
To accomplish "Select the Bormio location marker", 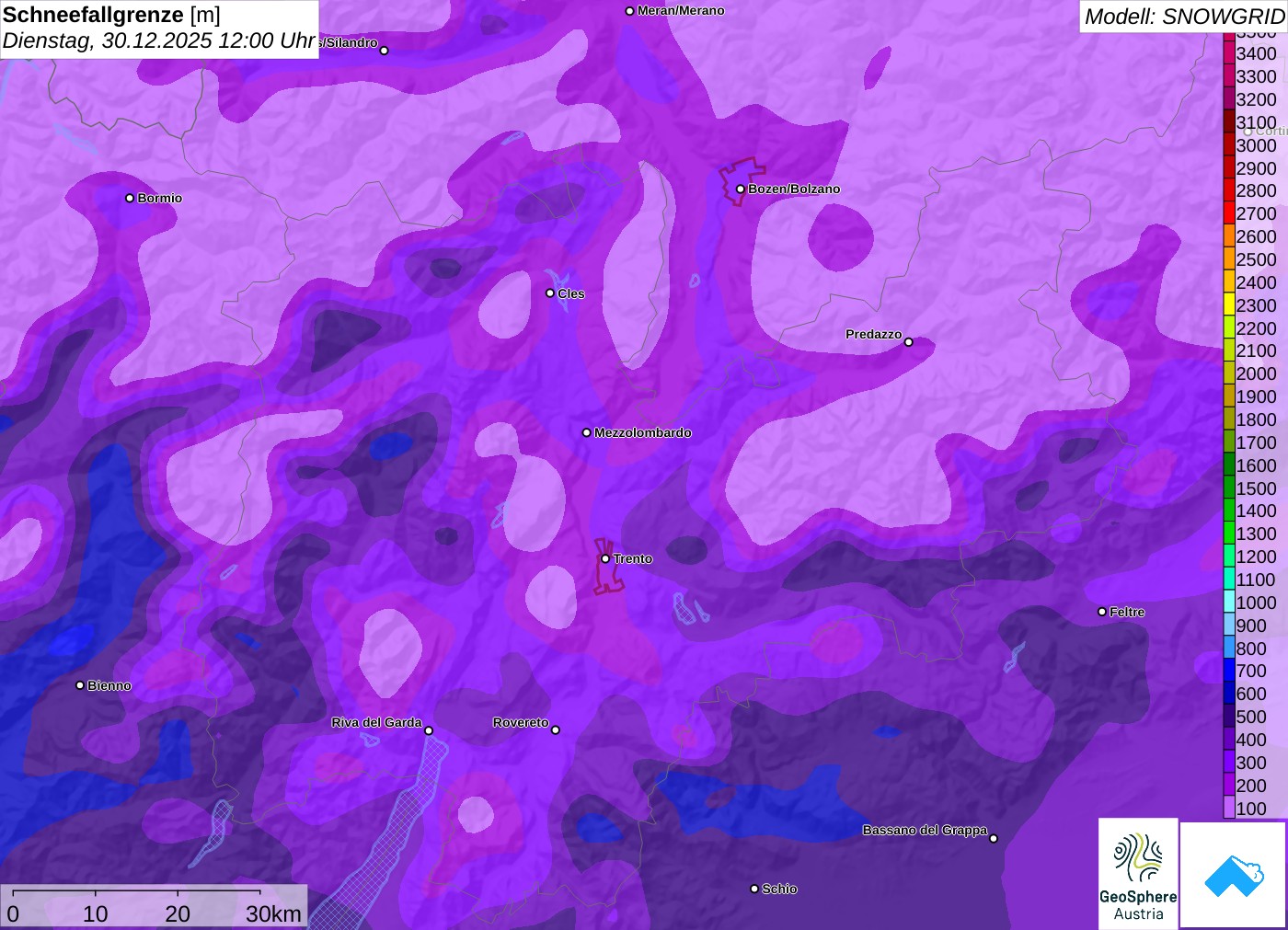I will tap(130, 198).
